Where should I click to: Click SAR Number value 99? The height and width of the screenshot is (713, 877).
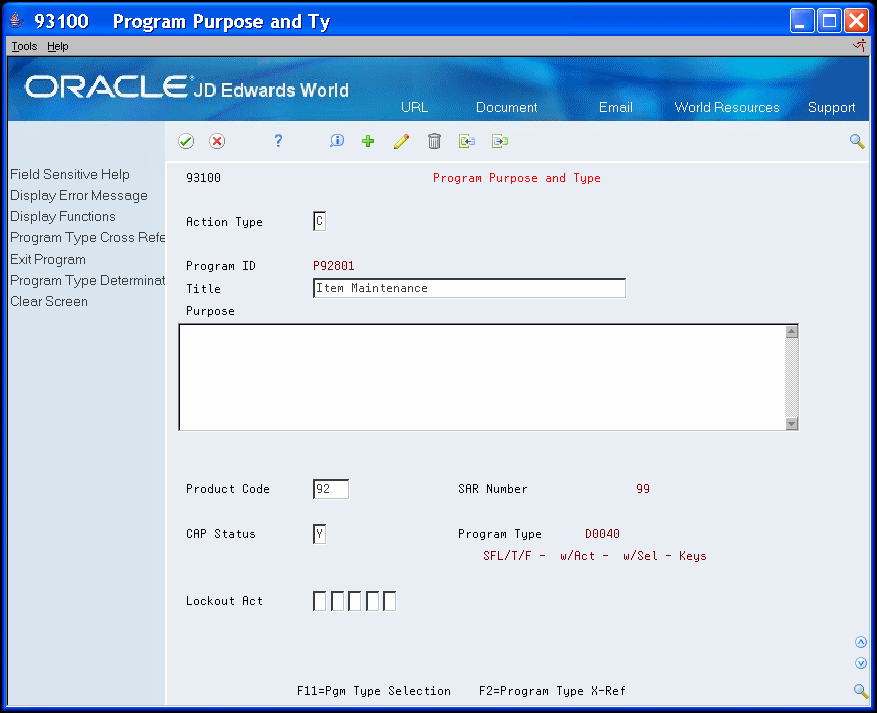643,489
